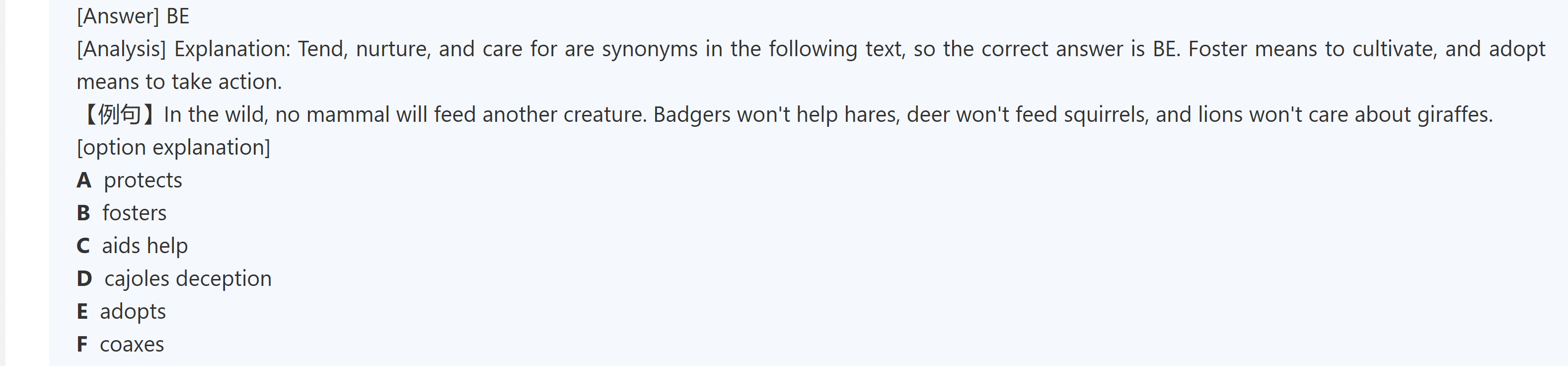Viewport: 1568px width, 366px height.
Task: Click the option text "cajoles deception"
Action: pyautogui.click(x=188, y=279)
